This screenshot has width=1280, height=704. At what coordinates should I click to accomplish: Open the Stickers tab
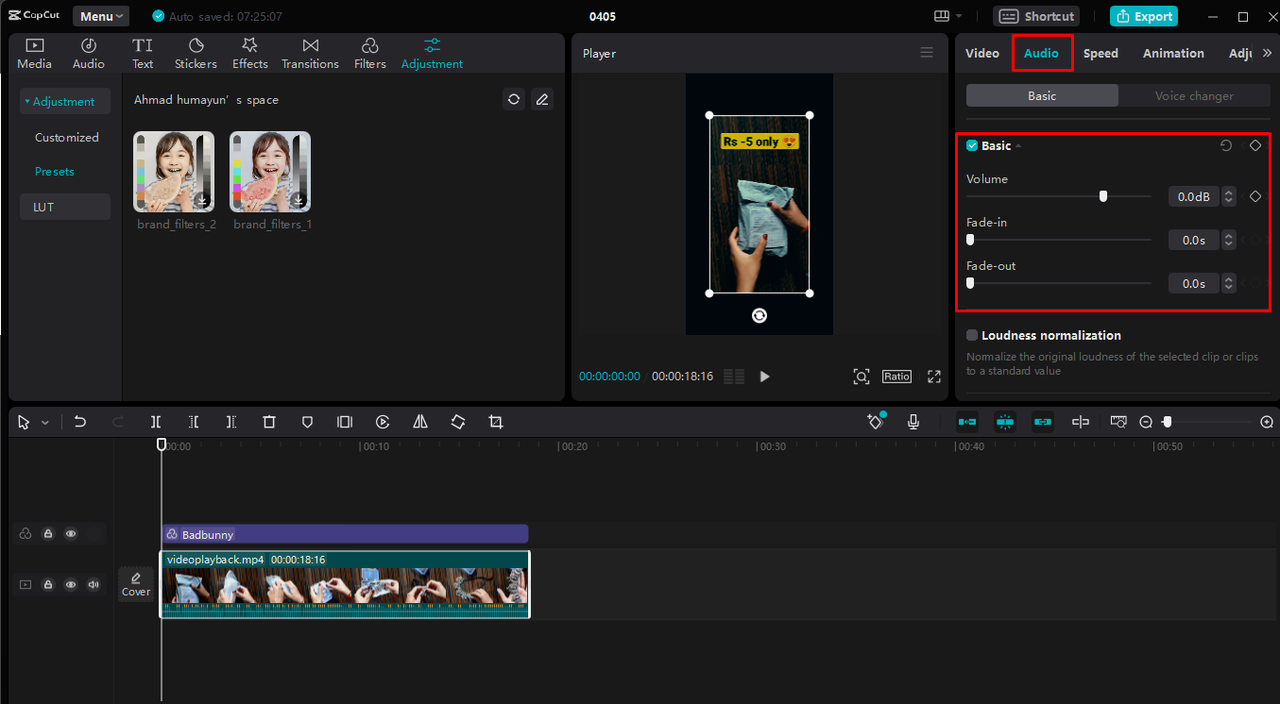pos(196,53)
